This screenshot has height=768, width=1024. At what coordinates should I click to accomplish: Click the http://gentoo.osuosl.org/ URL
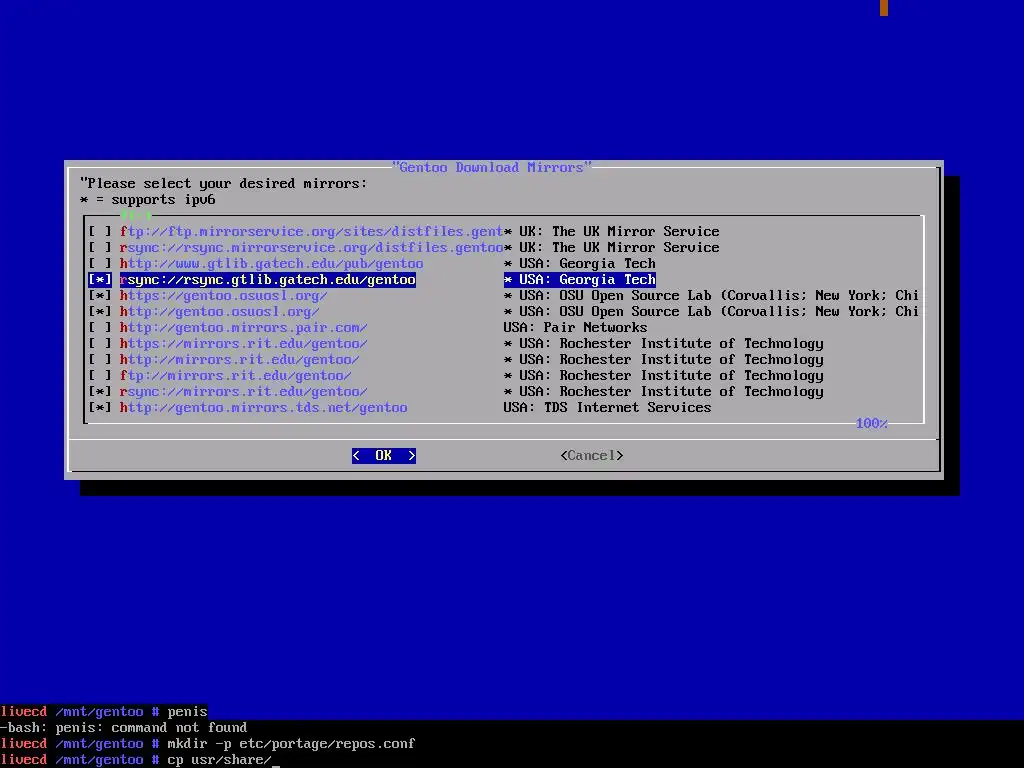tap(219, 312)
